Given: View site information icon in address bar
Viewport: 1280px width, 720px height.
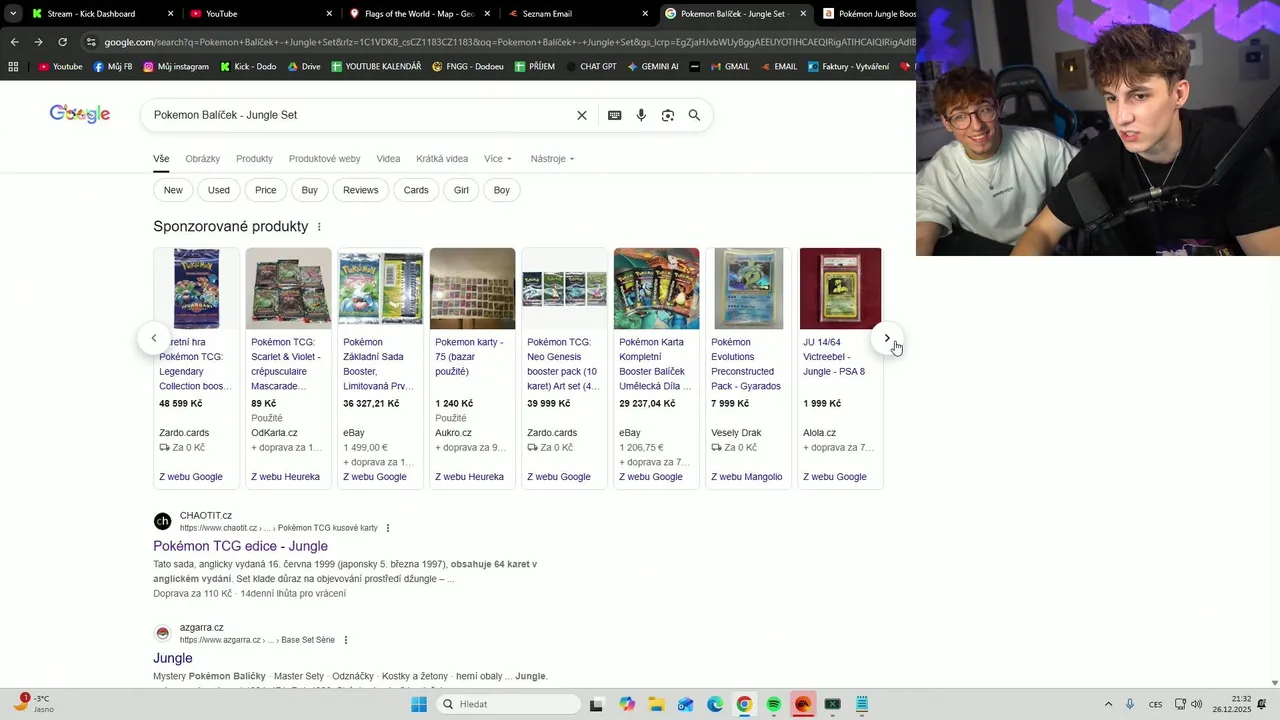Looking at the screenshot, I should tap(91, 42).
